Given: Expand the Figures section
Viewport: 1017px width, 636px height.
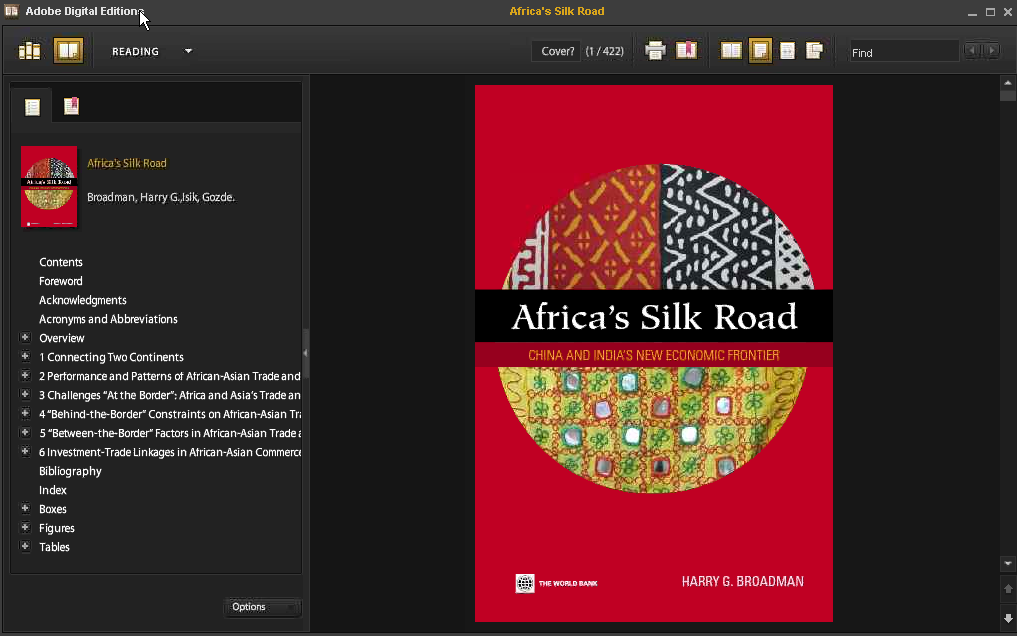Looking at the screenshot, I should (25, 527).
